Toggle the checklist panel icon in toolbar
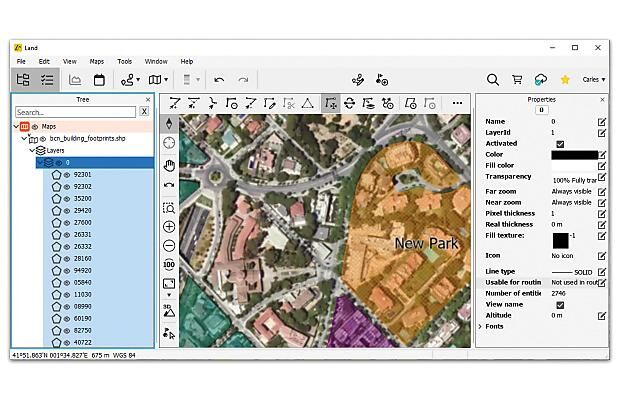 47,80
